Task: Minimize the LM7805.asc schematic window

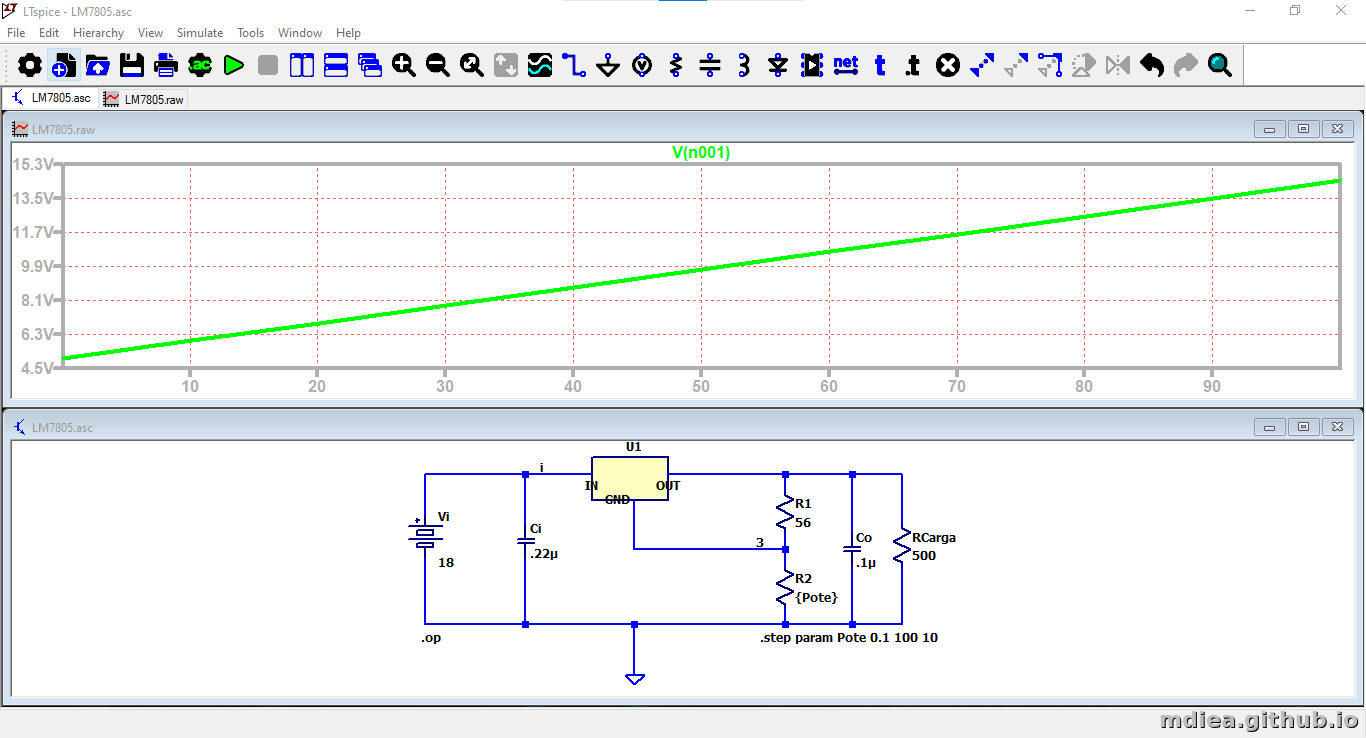Action: pyautogui.click(x=1270, y=427)
